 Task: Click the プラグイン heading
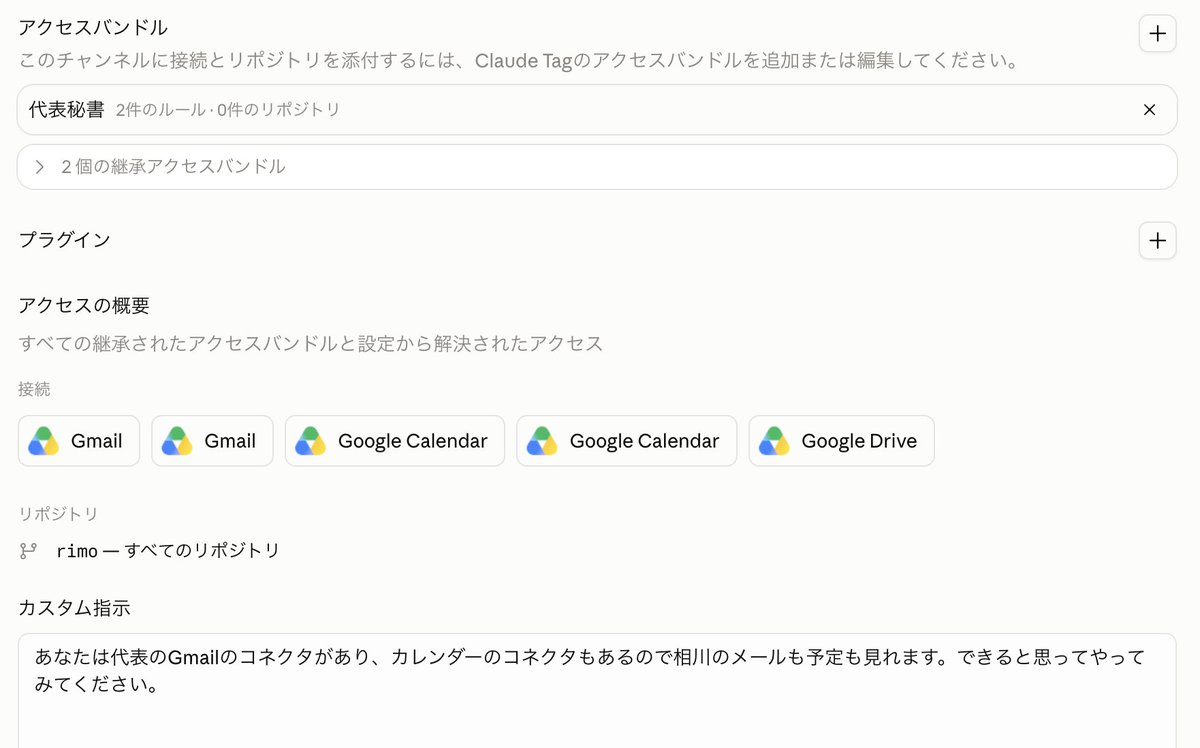coord(64,240)
